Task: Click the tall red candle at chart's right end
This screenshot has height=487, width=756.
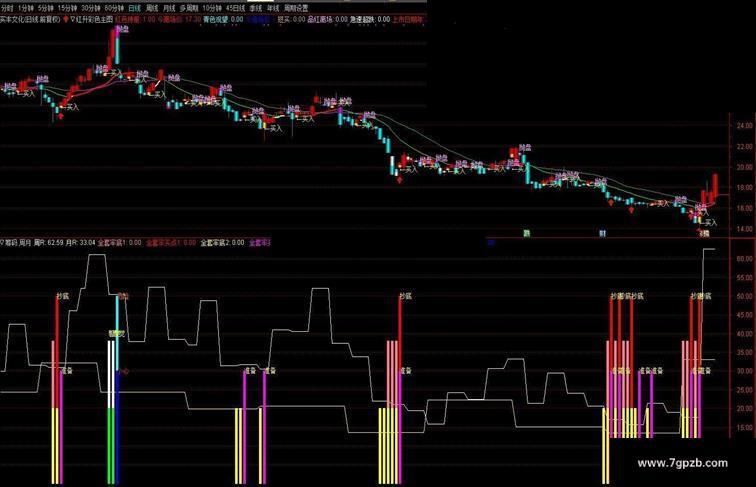Action: click(716, 185)
